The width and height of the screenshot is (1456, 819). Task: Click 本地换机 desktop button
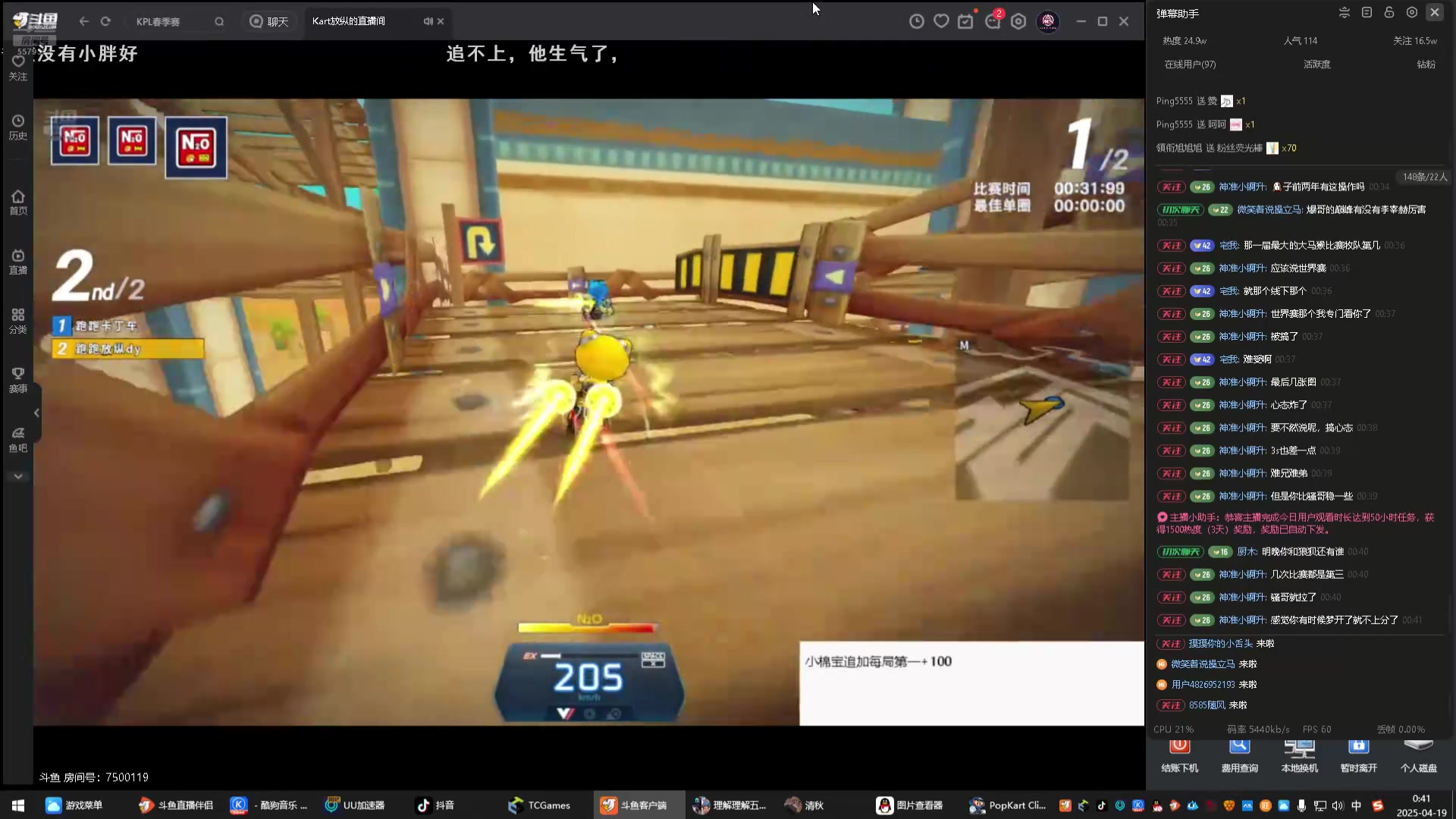pyautogui.click(x=1300, y=755)
